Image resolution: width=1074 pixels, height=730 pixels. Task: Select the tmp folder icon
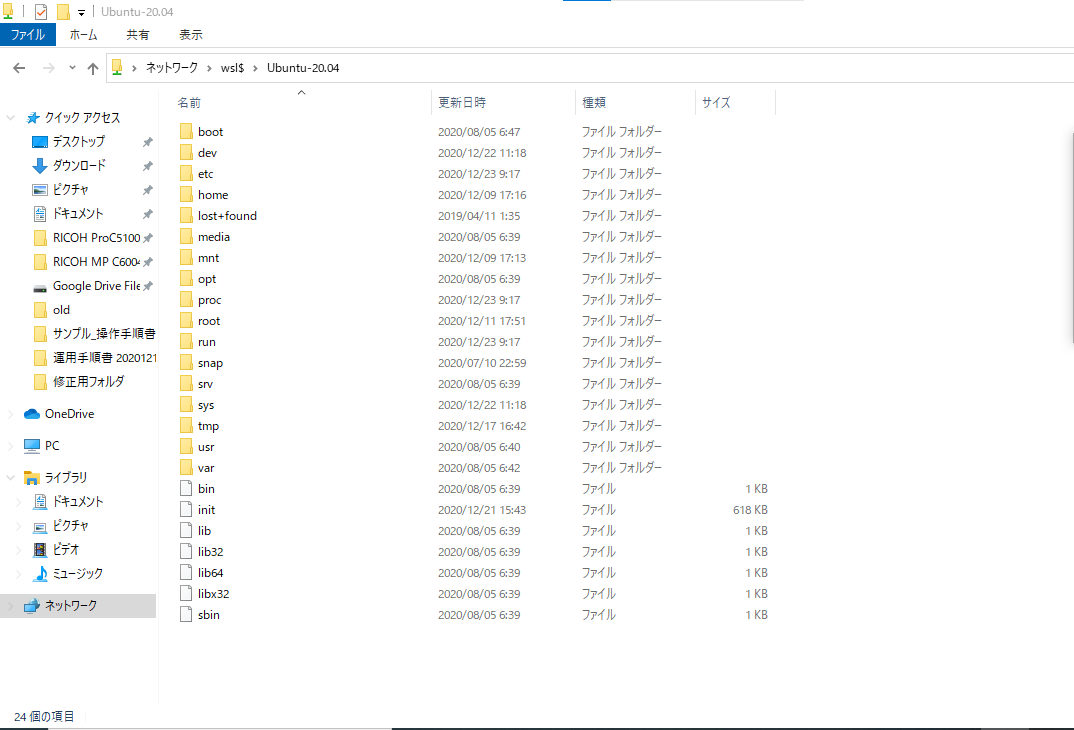[186, 426]
